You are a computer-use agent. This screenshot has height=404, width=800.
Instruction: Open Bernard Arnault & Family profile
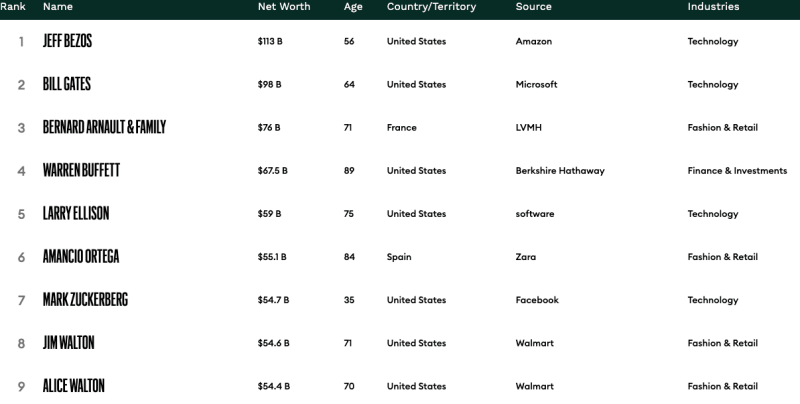click(104, 128)
